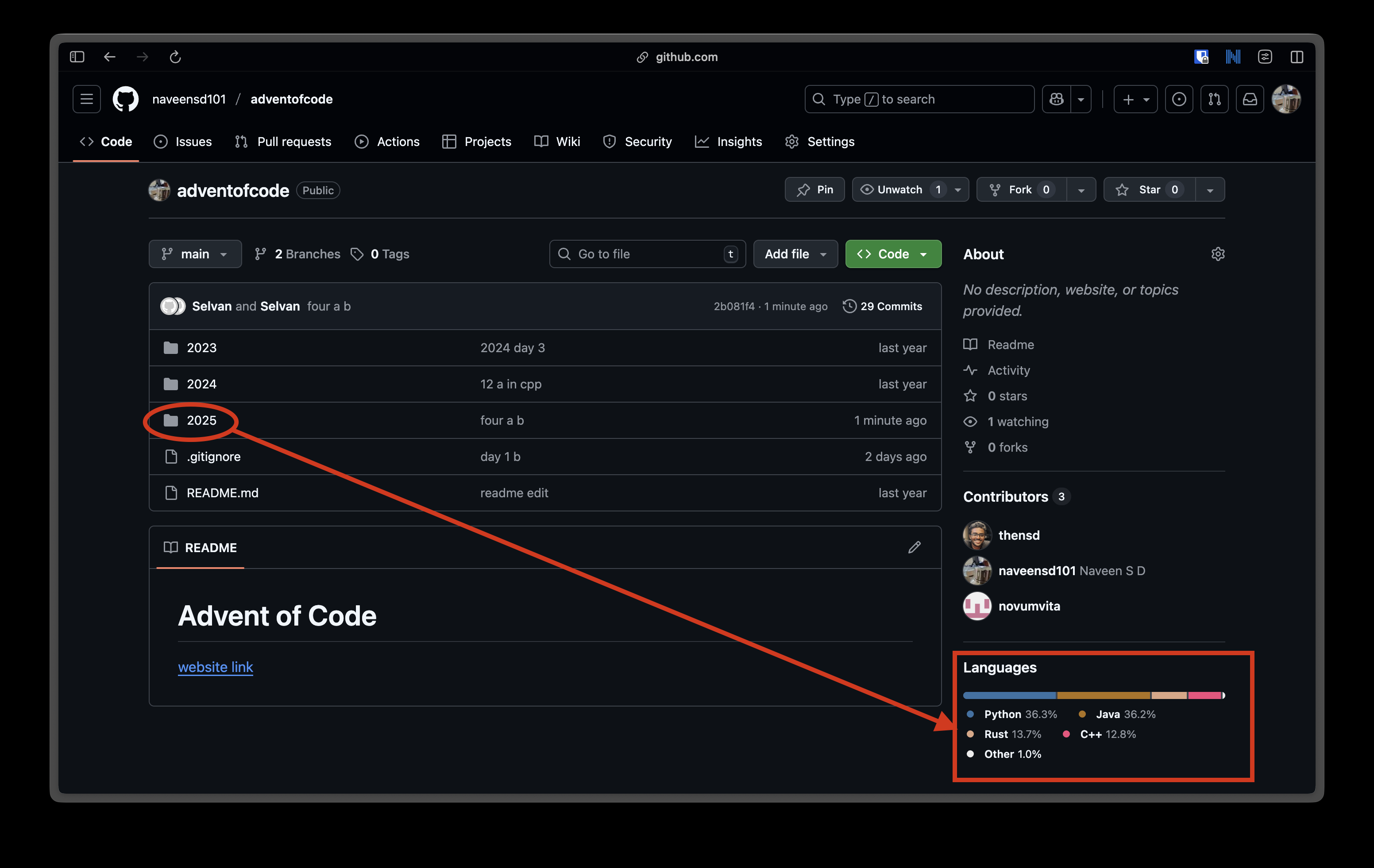Screen dimensions: 1374x868
Task: Pin the adventofcode repository
Action: 814,190
